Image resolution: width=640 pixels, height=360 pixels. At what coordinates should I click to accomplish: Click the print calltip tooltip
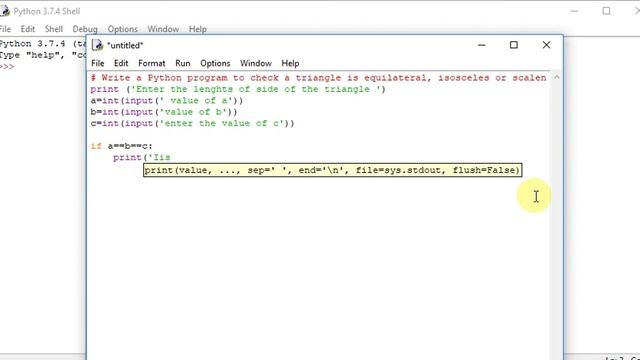click(333, 170)
